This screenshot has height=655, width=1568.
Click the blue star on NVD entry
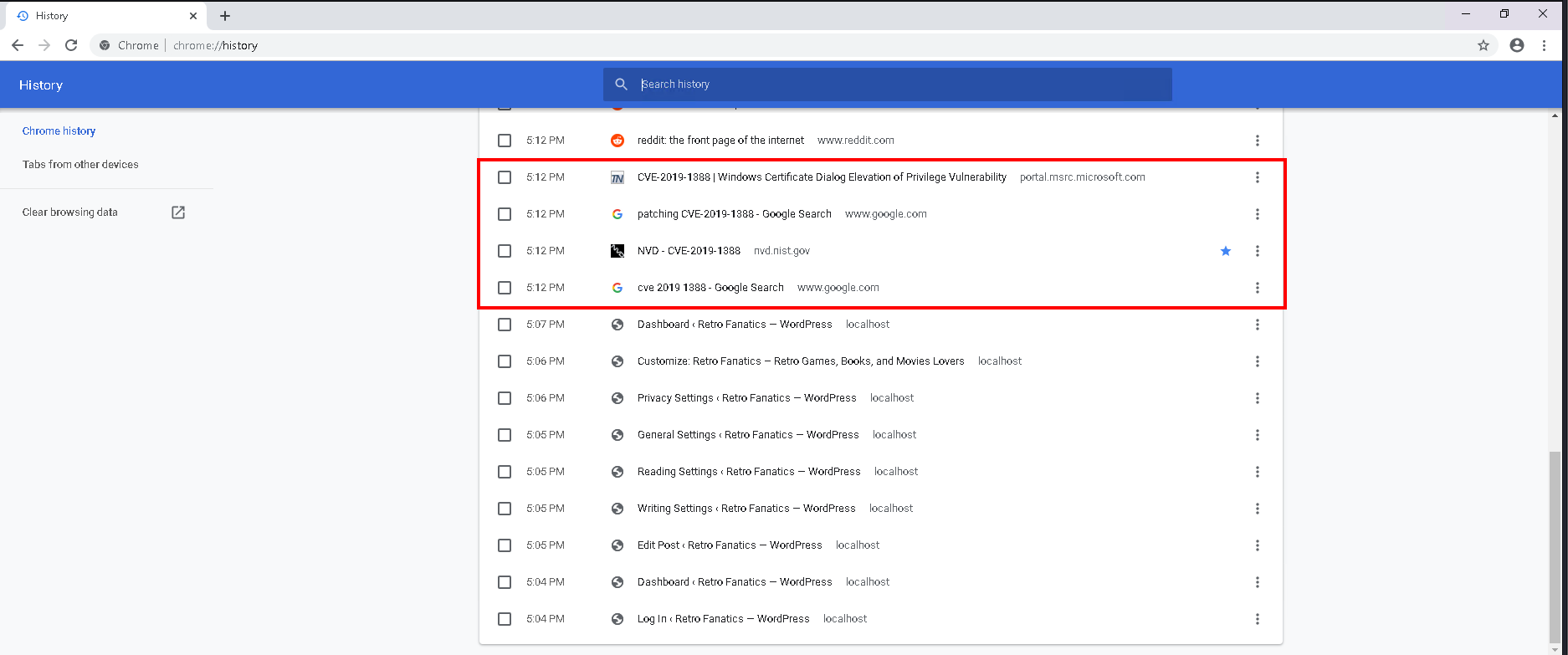point(1225,251)
